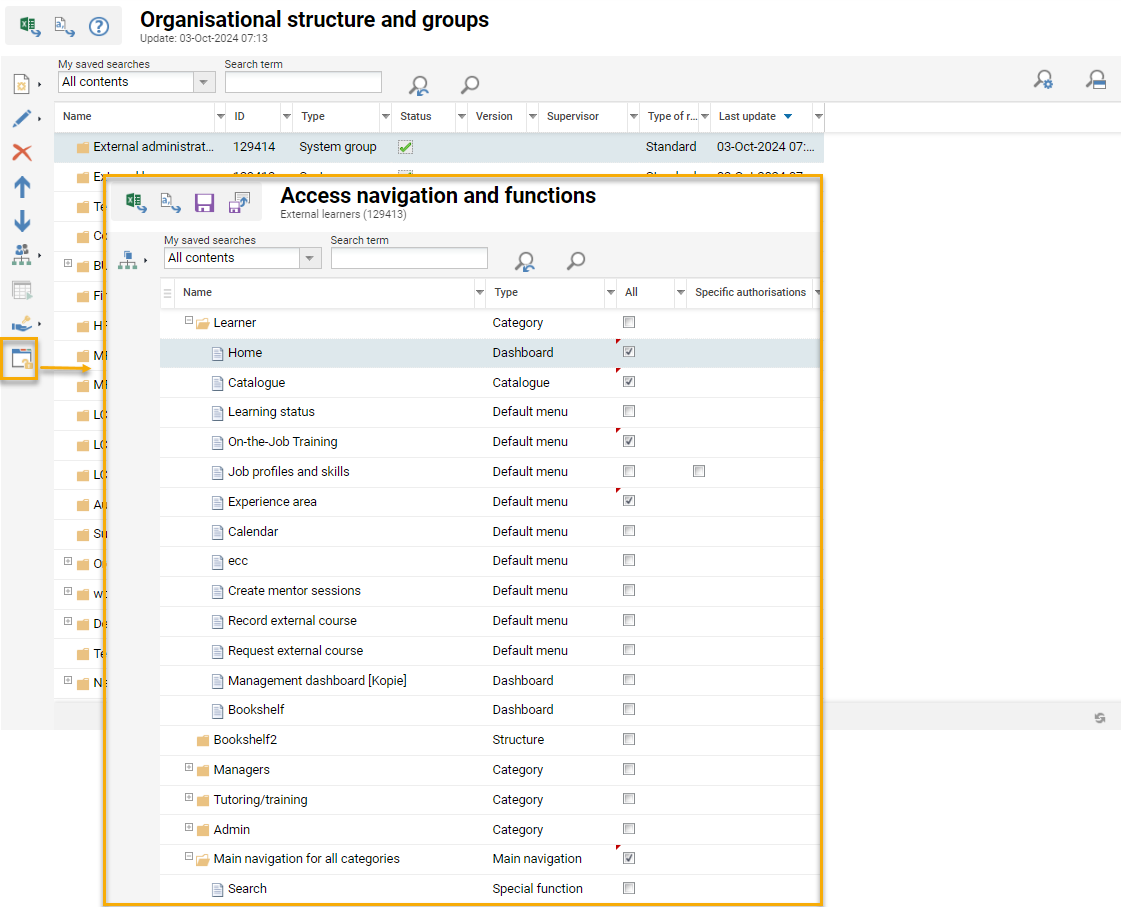
Task: Open saved searches dropdown in inner panel
Action: tap(311, 258)
